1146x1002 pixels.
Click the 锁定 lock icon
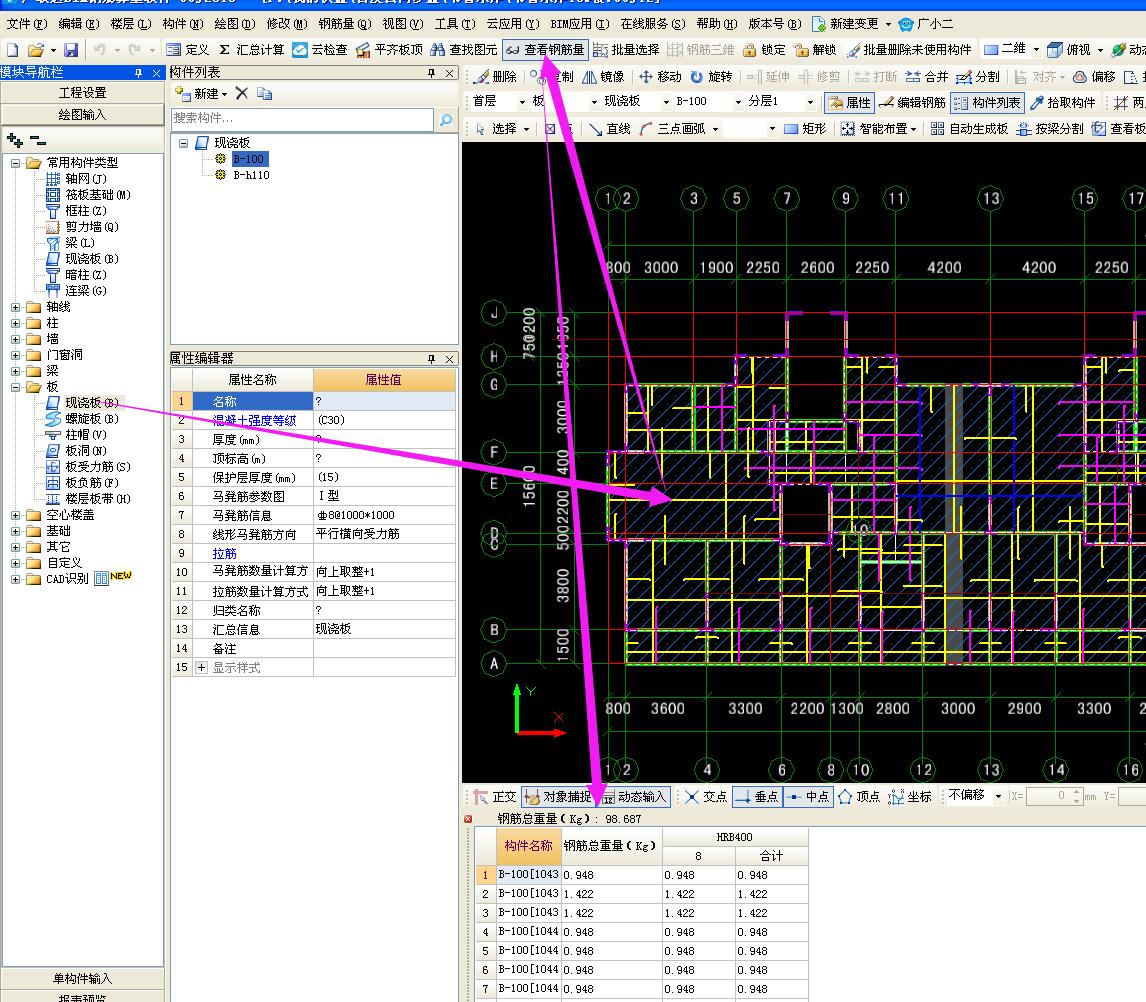click(x=764, y=50)
